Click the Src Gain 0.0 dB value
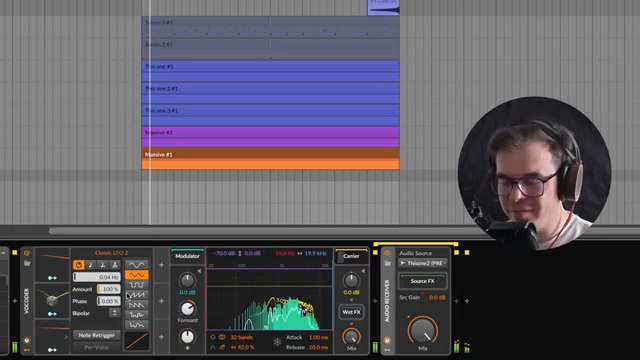640x360 pixels. pyautogui.click(x=437, y=297)
